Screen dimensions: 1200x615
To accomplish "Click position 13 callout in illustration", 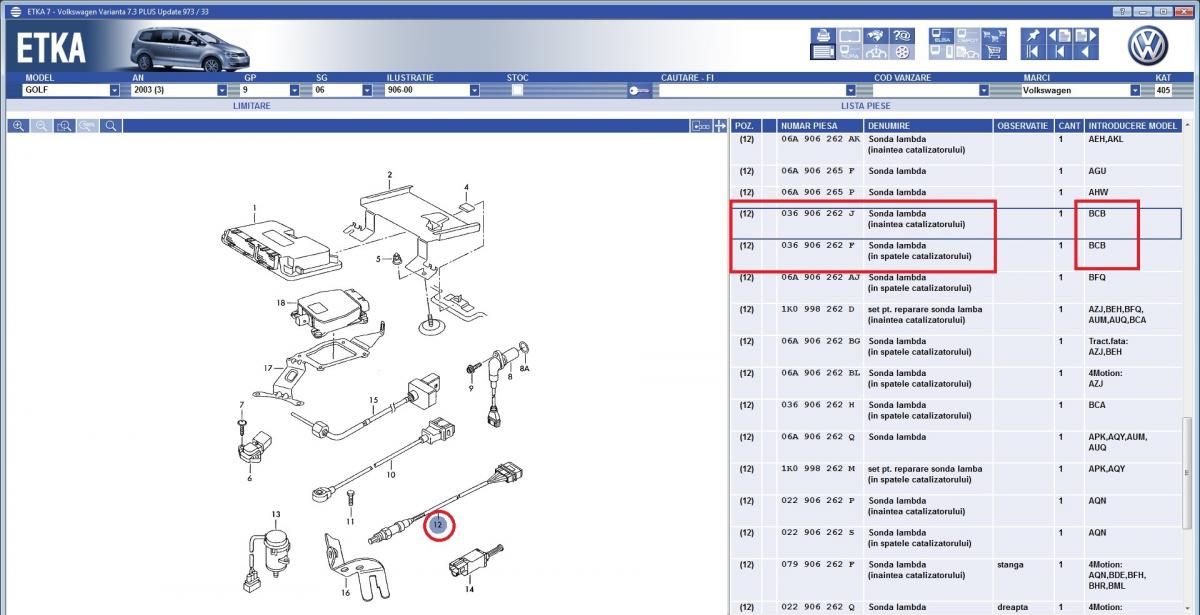I will 276,514.
